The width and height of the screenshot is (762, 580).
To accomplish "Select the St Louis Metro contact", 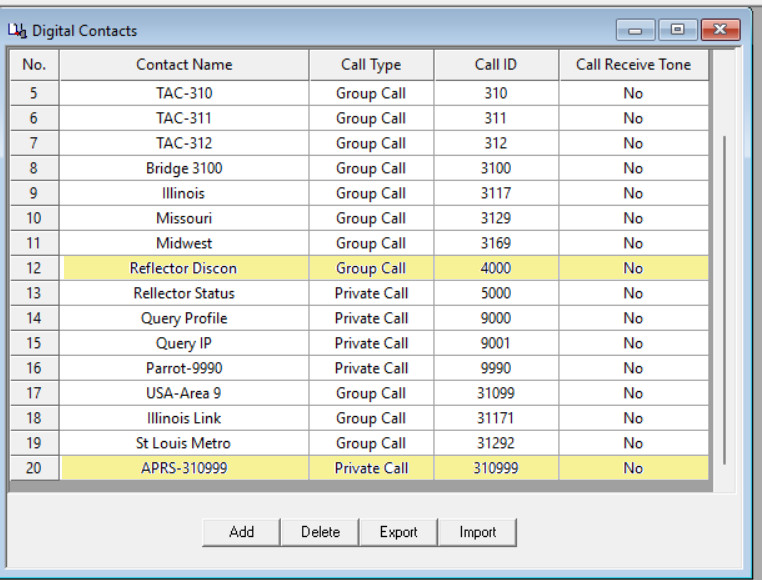I will tap(184, 443).
